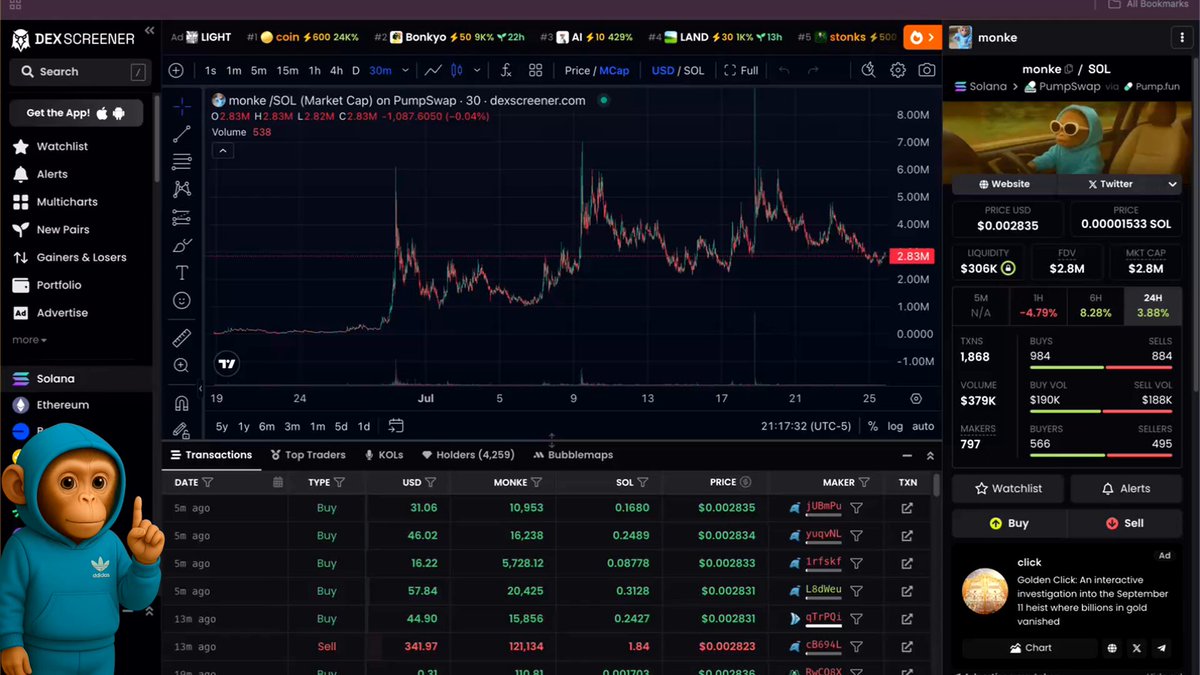Open the Type column filter
This screenshot has width=1200, height=675.
pos(339,482)
